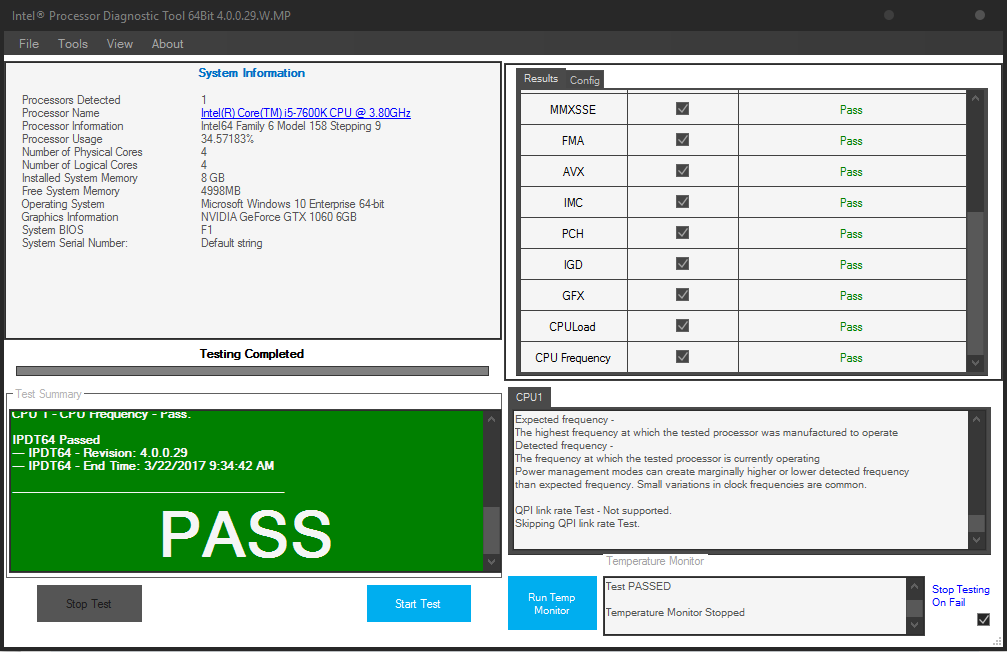Click the System Information heading
This screenshot has height=652, width=1007.
pos(252,73)
